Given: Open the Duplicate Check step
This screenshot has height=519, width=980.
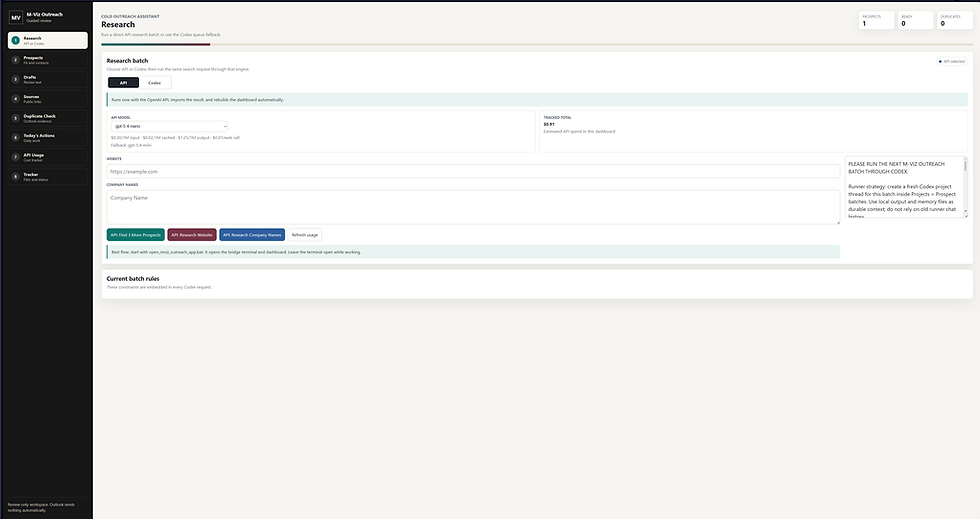Looking at the screenshot, I should click(48, 118).
